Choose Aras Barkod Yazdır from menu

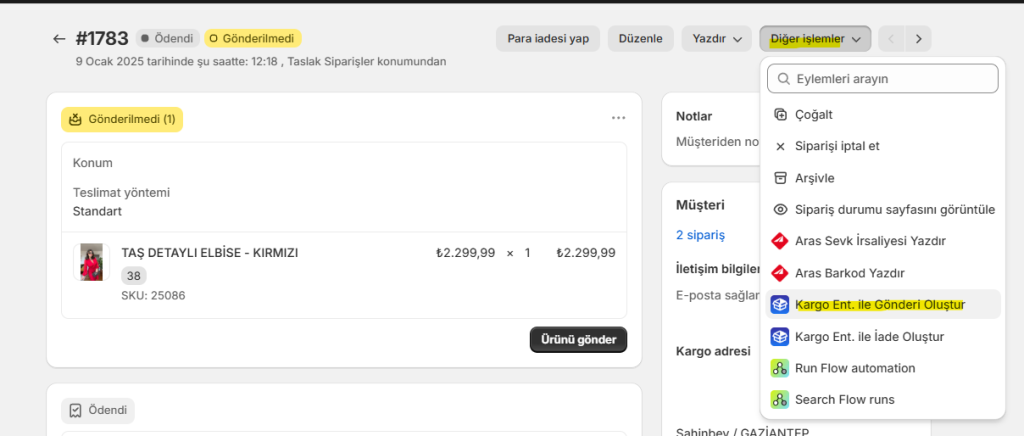[x=849, y=273]
